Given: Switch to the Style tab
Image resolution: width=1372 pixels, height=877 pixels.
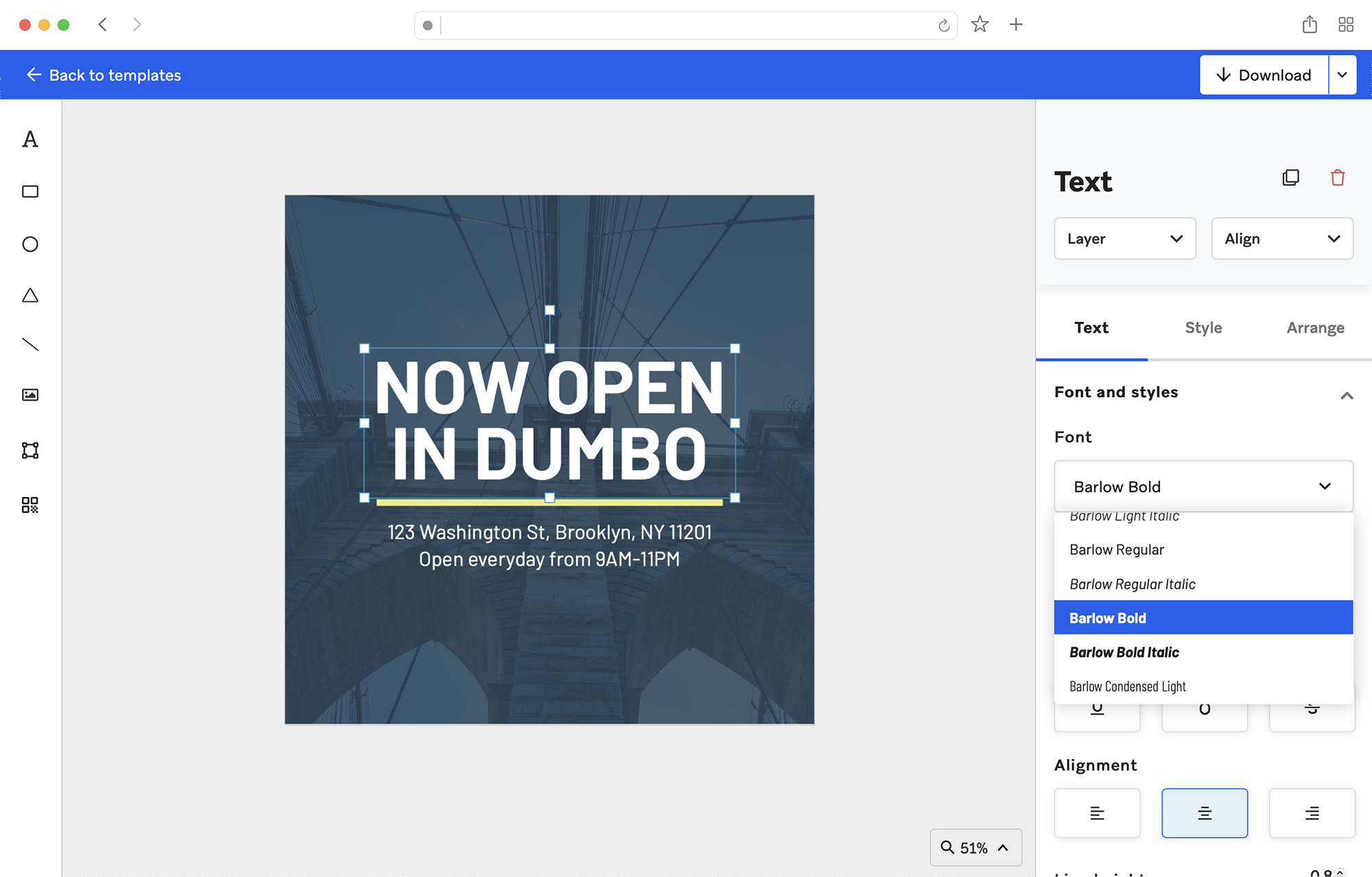Looking at the screenshot, I should [1203, 328].
